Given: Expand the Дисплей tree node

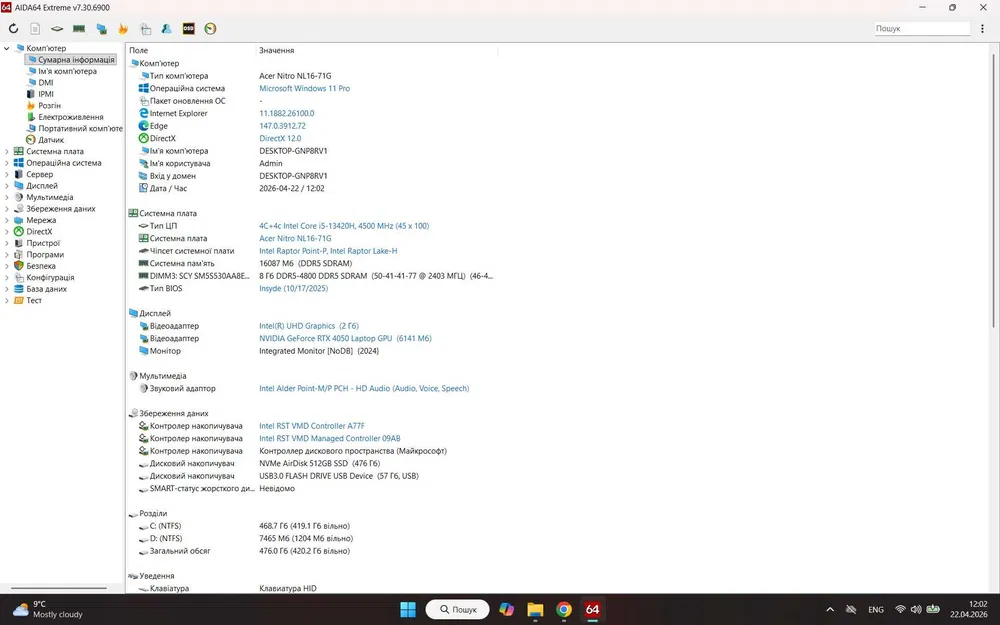Looking at the screenshot, I should [7, 186].
